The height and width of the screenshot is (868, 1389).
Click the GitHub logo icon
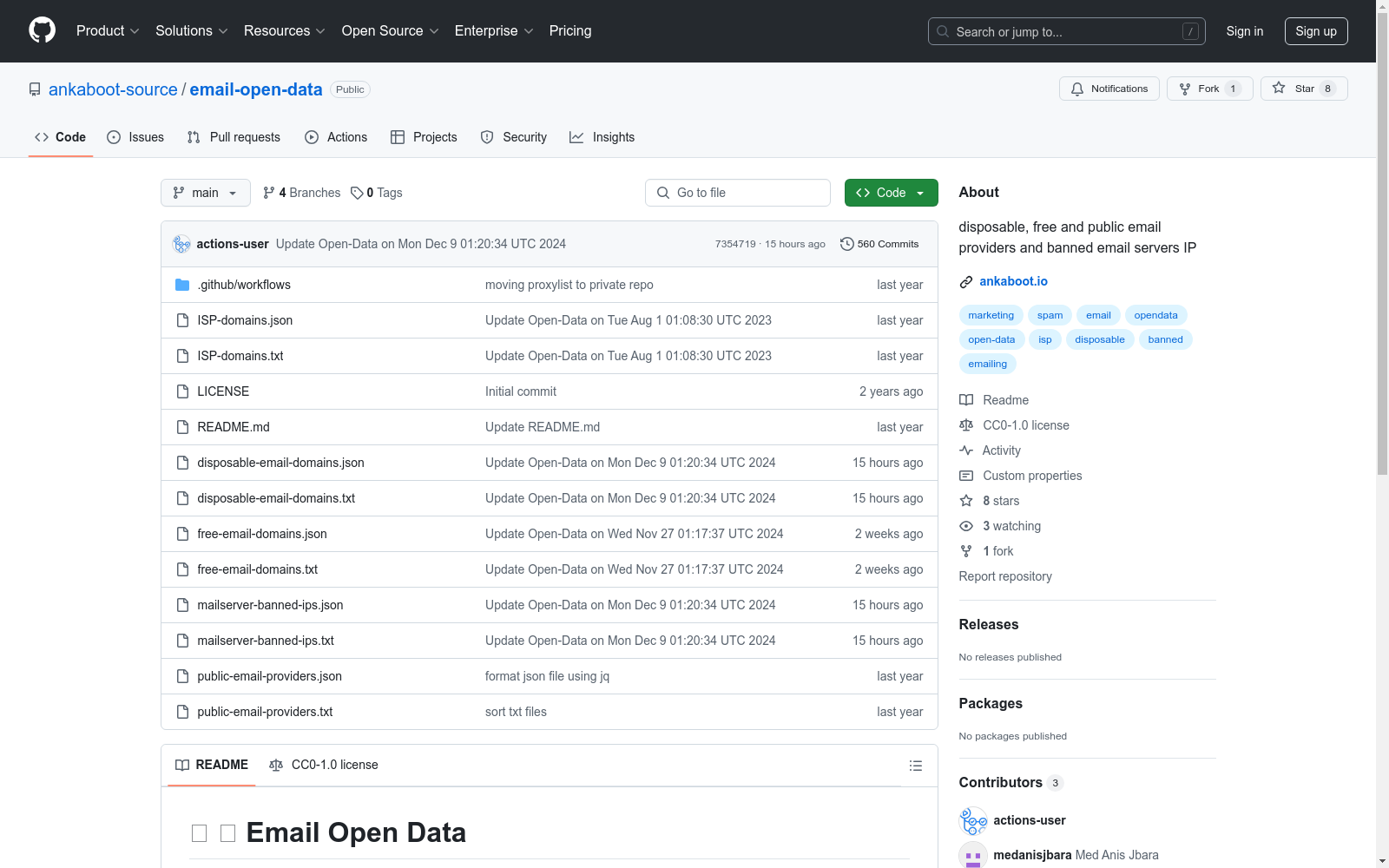tap(42, 30)
